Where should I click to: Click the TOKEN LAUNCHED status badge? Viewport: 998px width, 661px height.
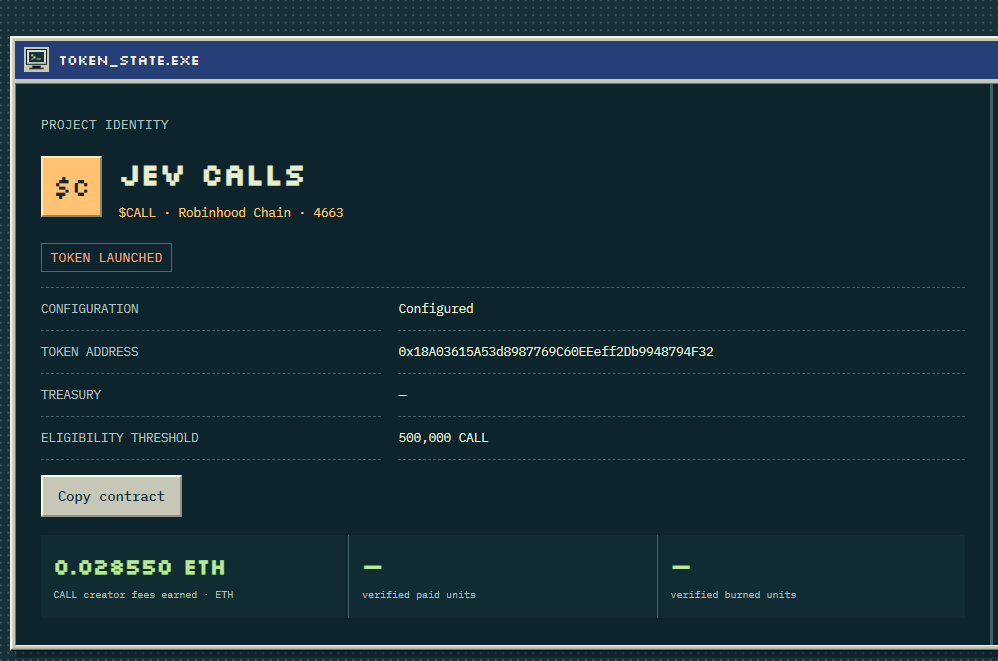(106, 258)
